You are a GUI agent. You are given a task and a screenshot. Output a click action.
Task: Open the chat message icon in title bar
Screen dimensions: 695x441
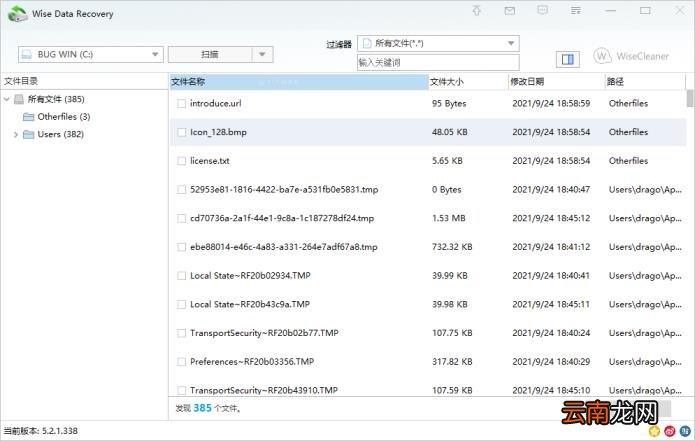click(543, 10)
